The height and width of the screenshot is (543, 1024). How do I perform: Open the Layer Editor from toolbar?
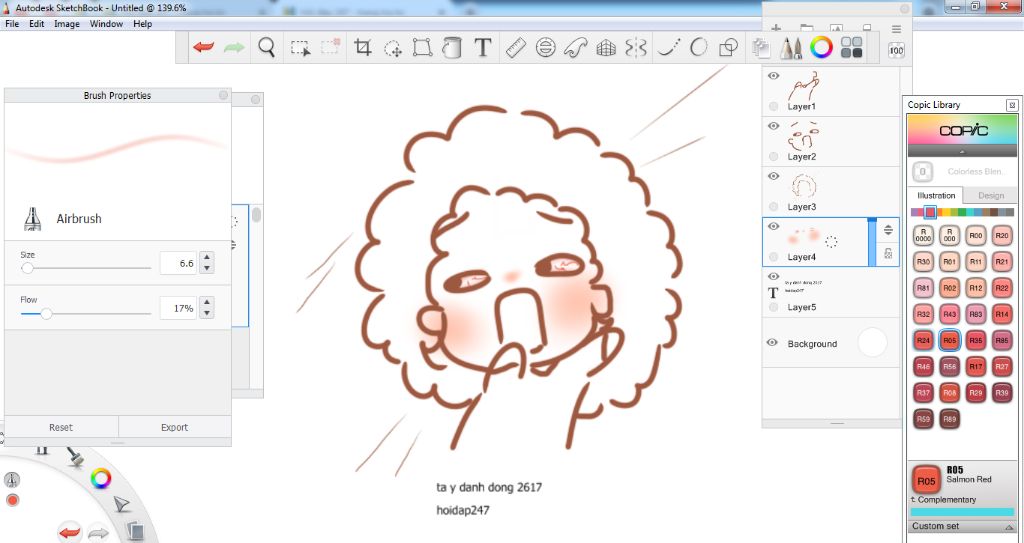(760, 48)
